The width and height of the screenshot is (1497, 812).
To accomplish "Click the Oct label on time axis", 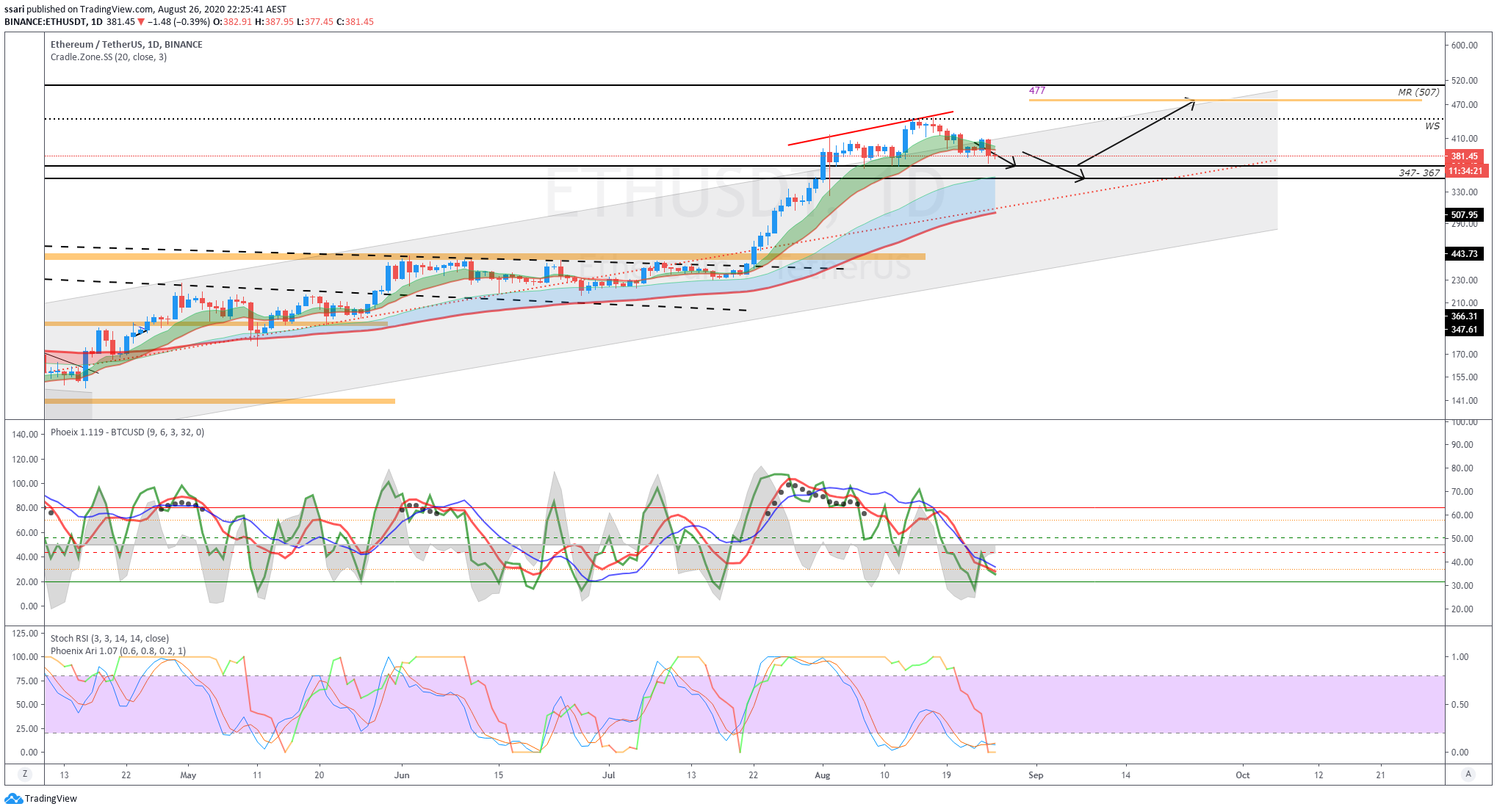I will [x=1242, y=775].
